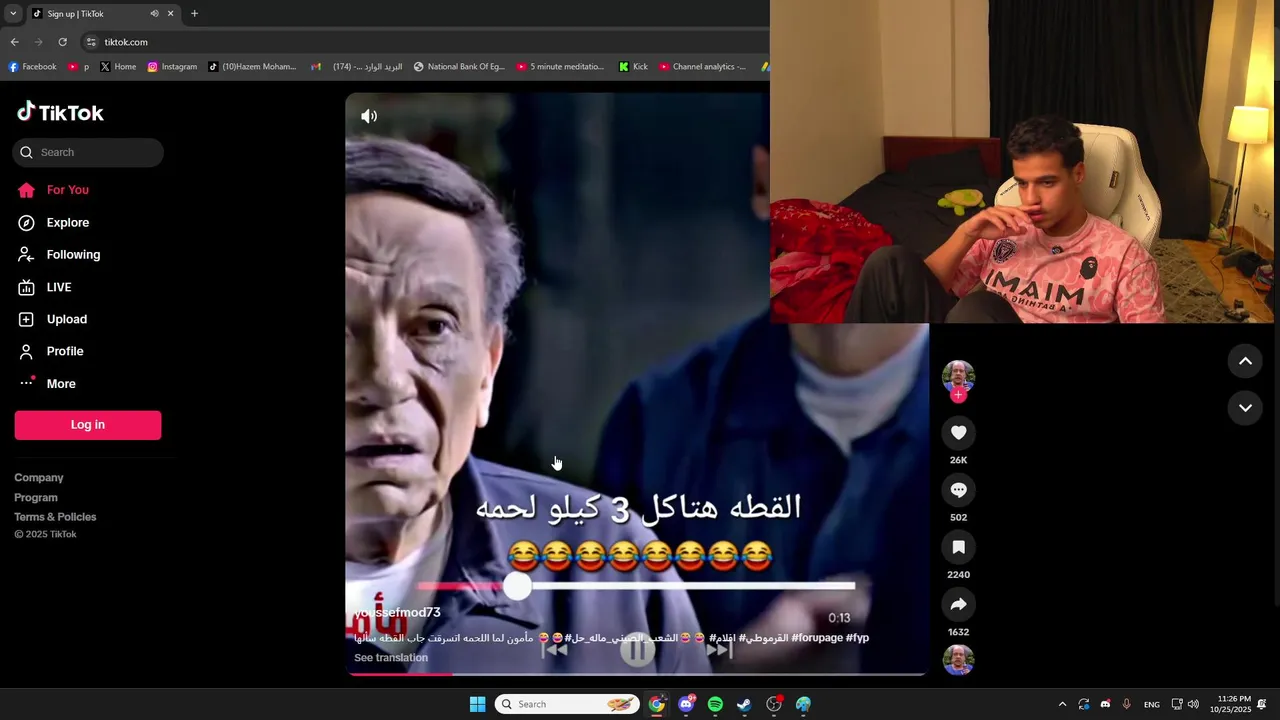Open the Program footer link

pyautogui.click(x=36, y=497)
